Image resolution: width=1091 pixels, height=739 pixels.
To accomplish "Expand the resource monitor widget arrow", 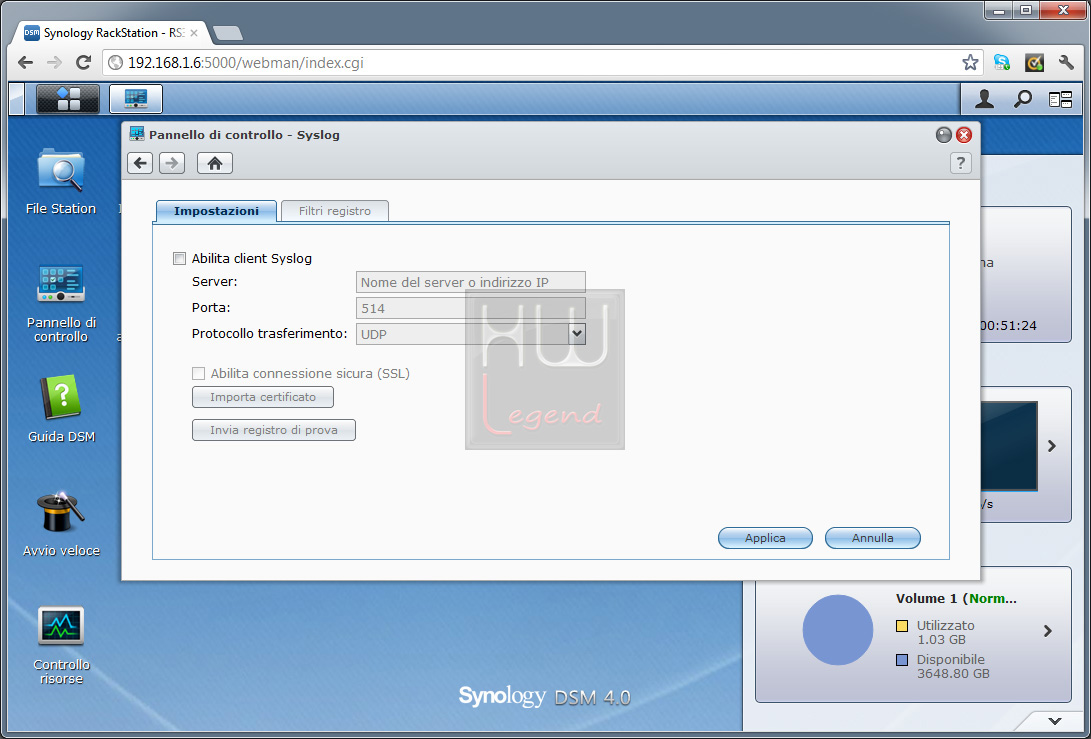I will (x=1051, y=446).
